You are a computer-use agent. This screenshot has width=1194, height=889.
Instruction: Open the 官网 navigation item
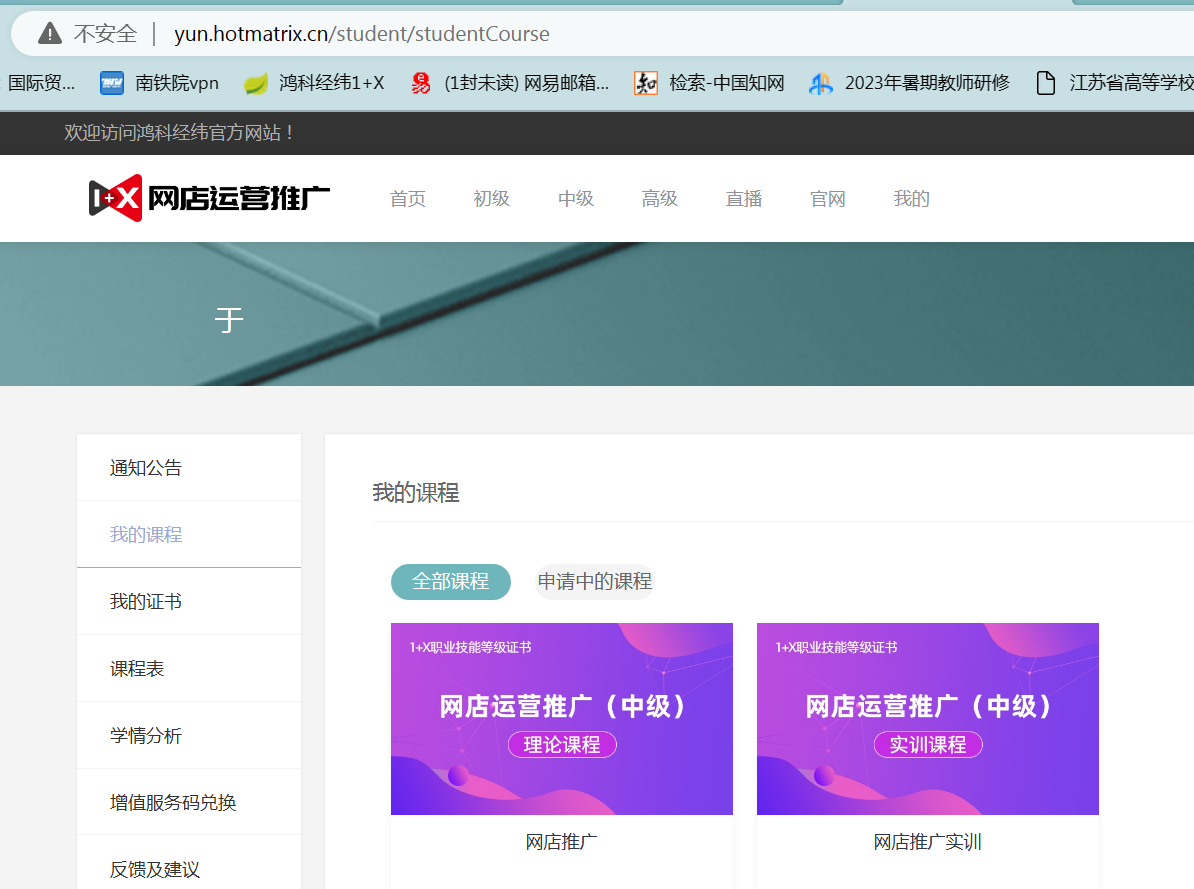pyautogui.click(x=828, y=199)
